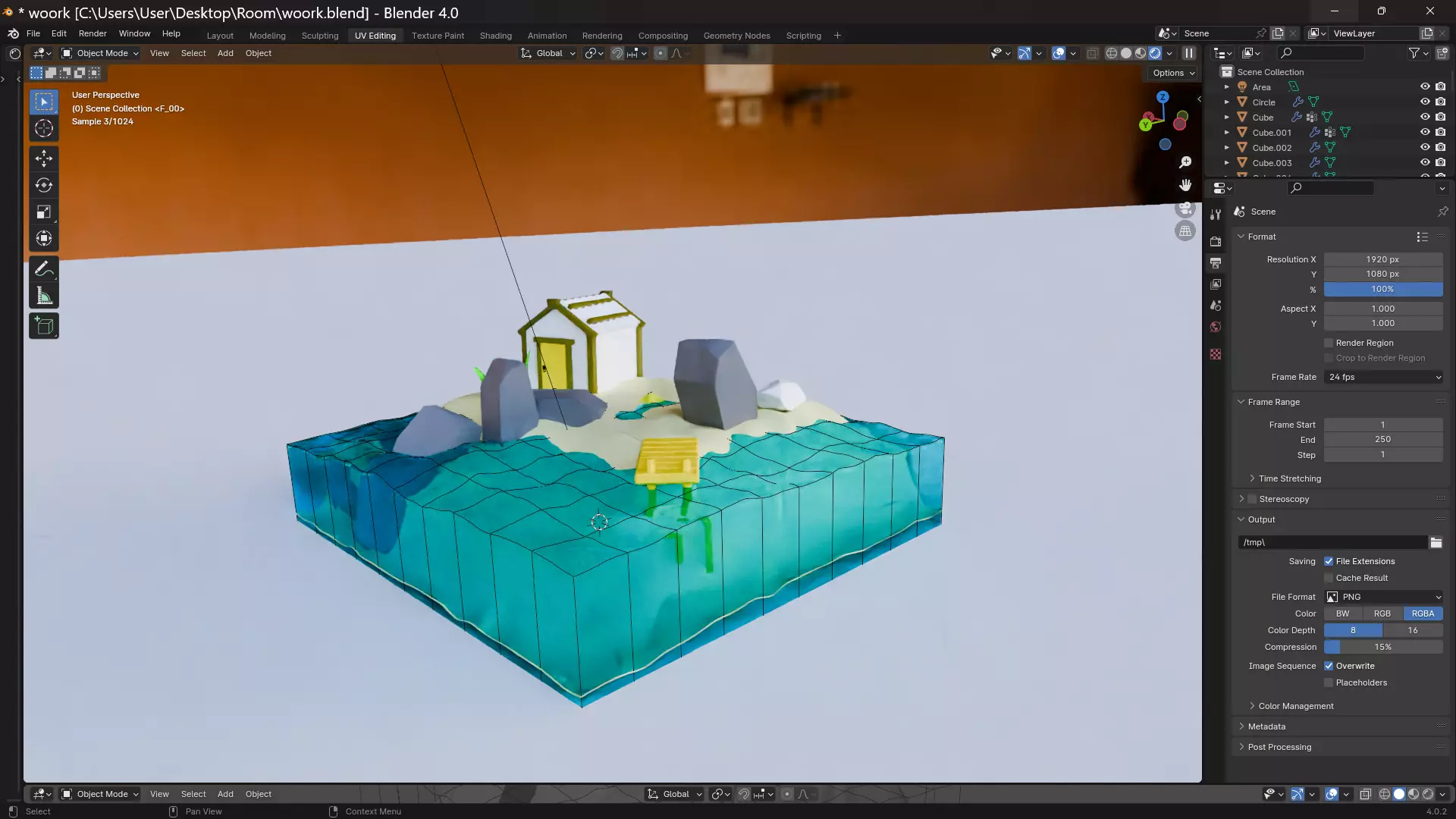Open the Frame Rate 24 fps dropdown

1383,377
